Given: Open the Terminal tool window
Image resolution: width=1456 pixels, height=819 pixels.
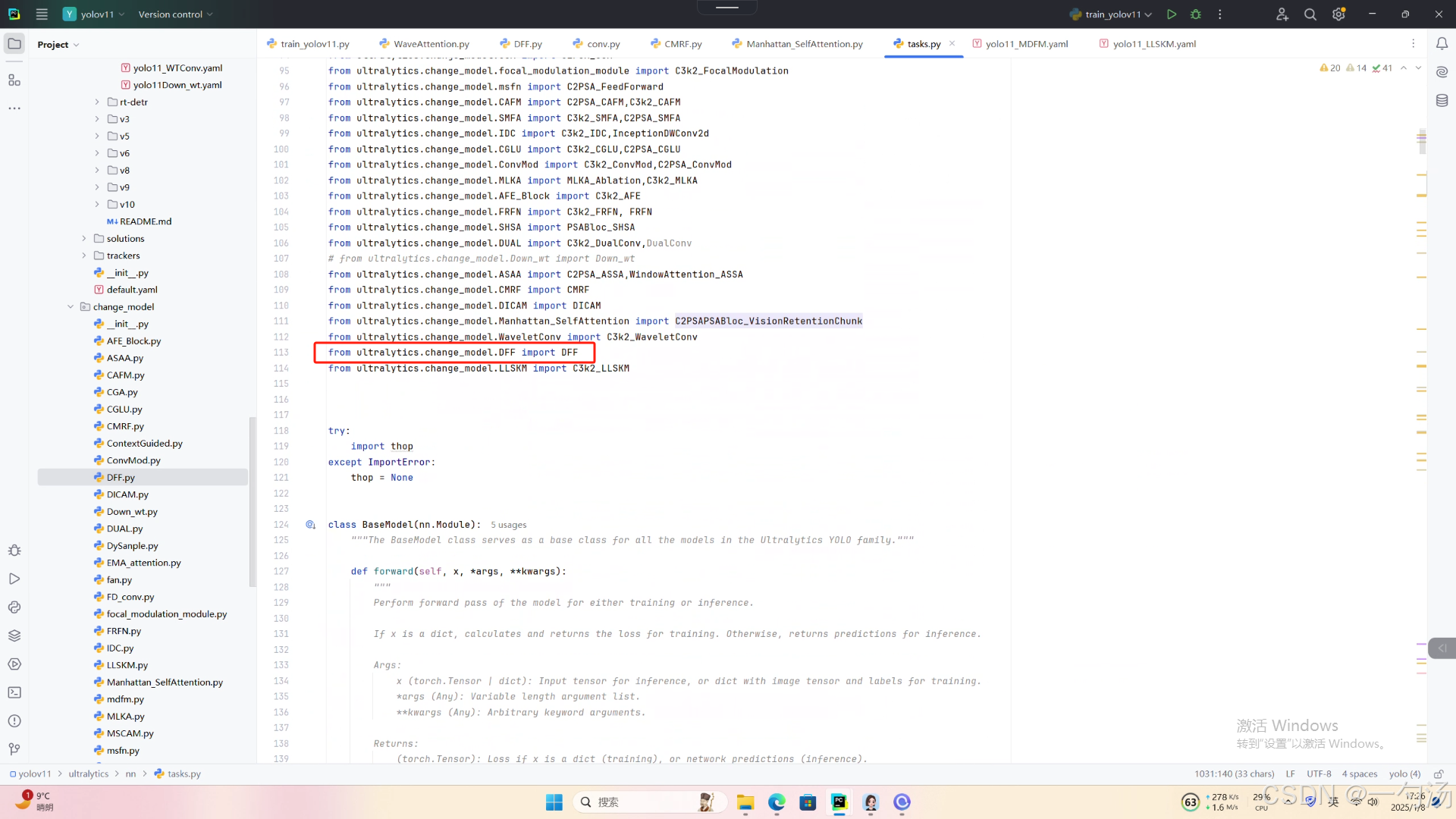Looking at the screenshot, I should (14, 692).
